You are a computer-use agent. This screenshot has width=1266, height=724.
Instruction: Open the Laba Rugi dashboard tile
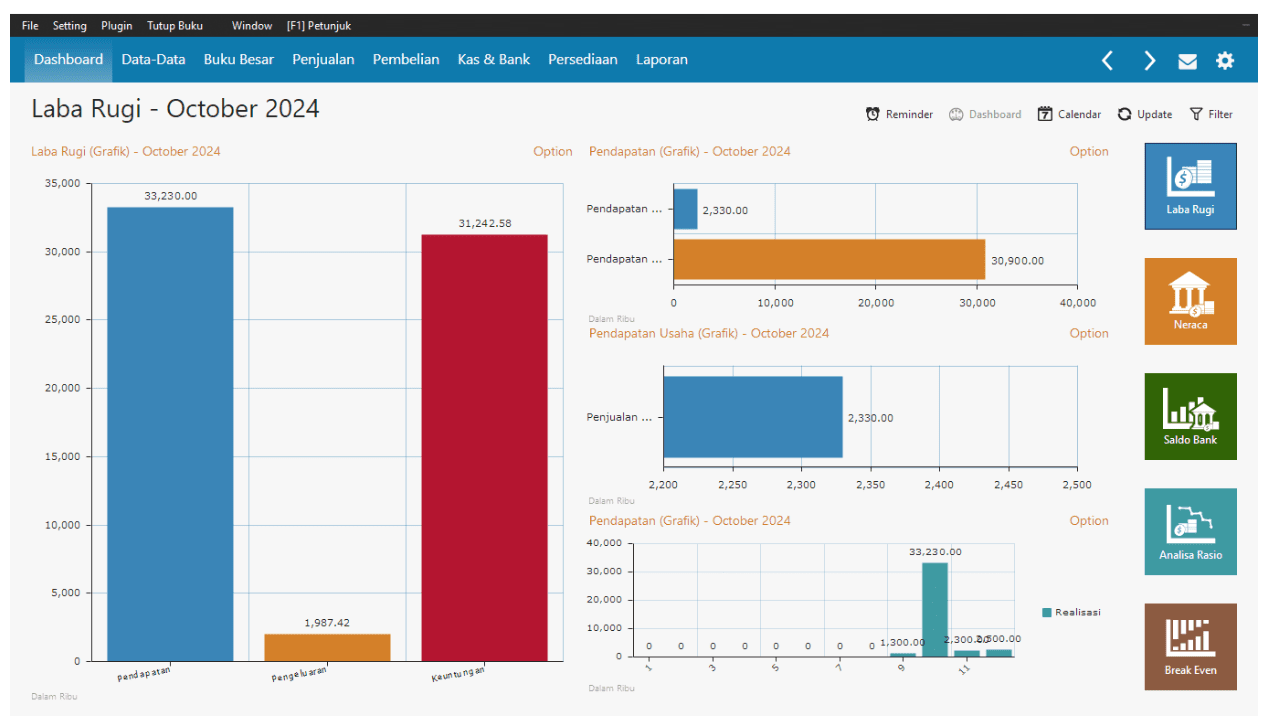point(1190,186)
